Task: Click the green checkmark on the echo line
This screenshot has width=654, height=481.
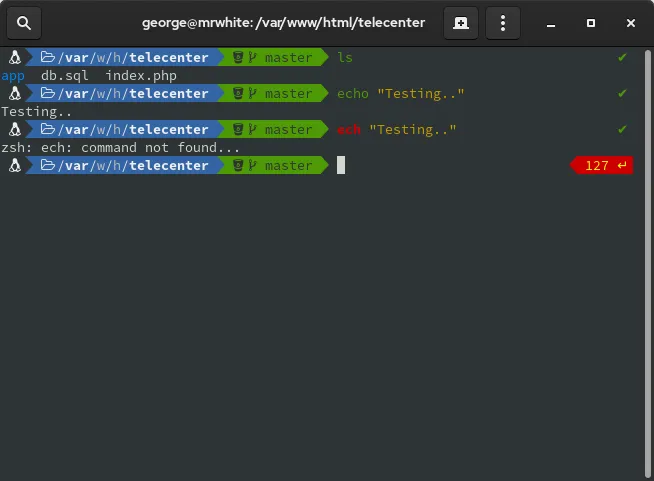Action: click(x=622, y=93)
